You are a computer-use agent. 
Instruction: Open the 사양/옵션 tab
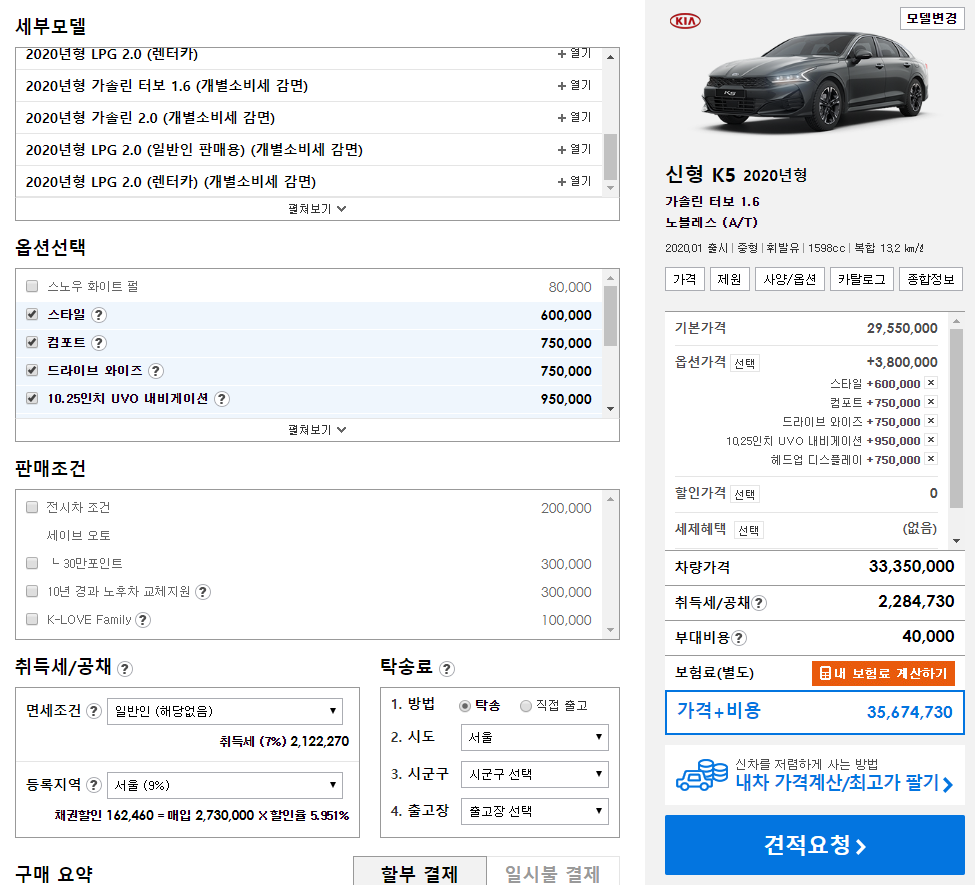point(790,279)
